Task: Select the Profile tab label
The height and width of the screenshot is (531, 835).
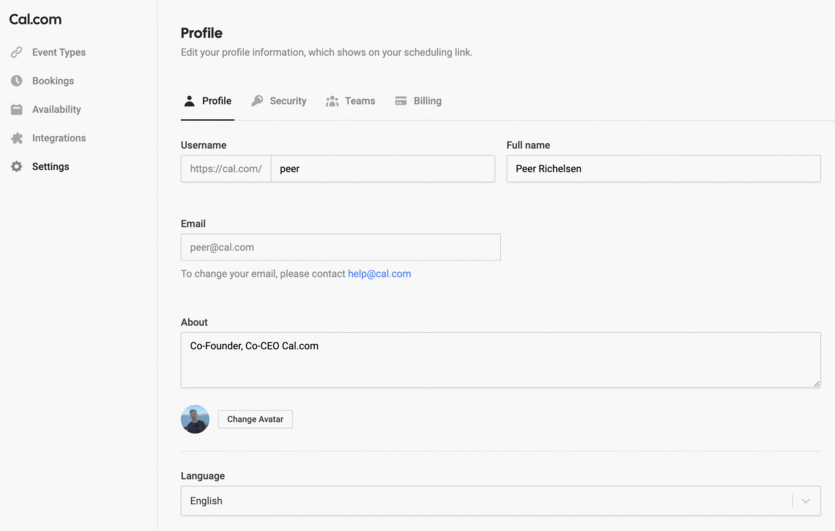Action: pyautogui.click(x=217, y=101)
